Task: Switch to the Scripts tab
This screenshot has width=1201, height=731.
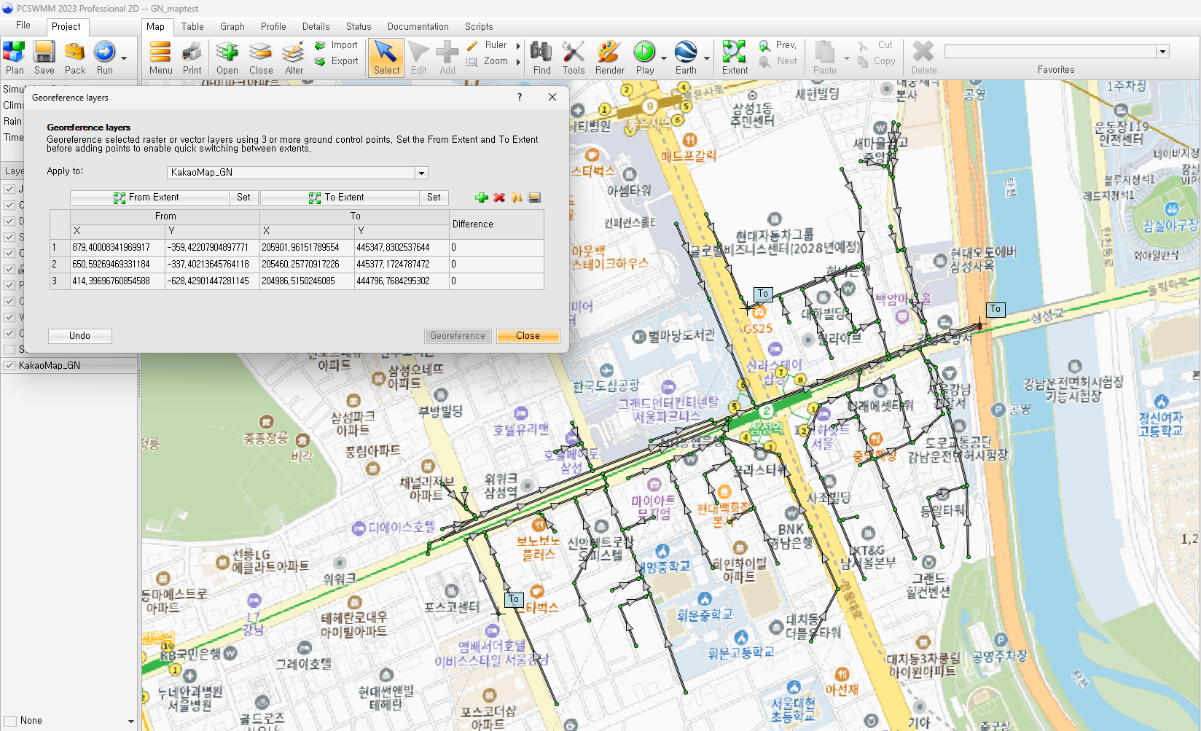Action: tap(479, 26)
